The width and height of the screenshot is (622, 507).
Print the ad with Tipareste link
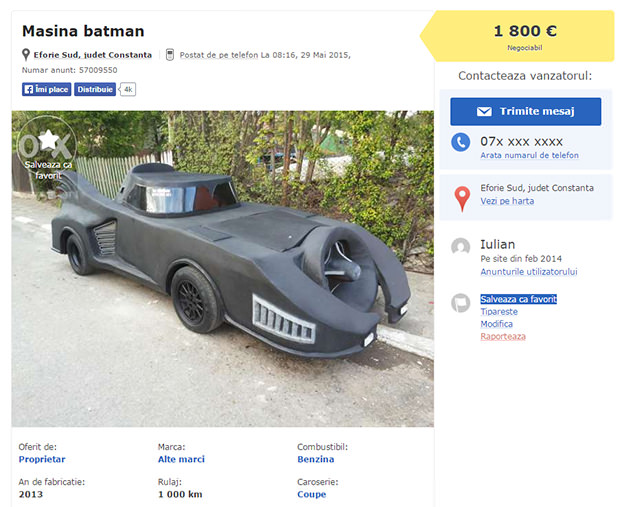click(x=499, y=312)
